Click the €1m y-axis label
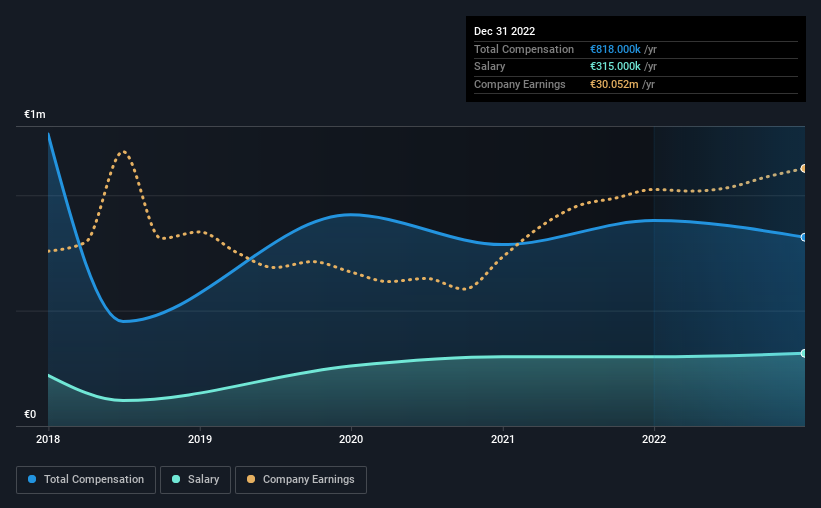This screenshot has height=508, width=821. click(x=35, y=114)
